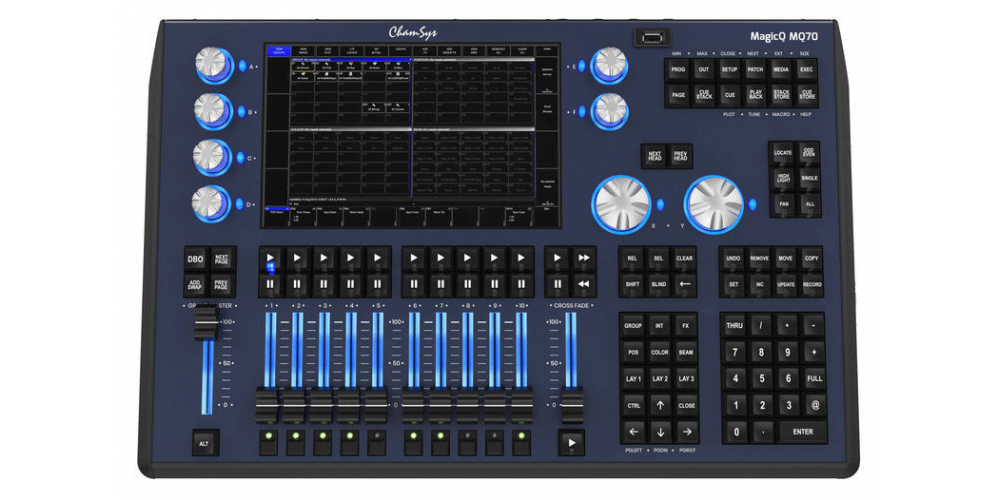This screenshot has width=1000, height=500.
Task: Hit the GO play button above fader 1
Action: [x=270, y=259]
